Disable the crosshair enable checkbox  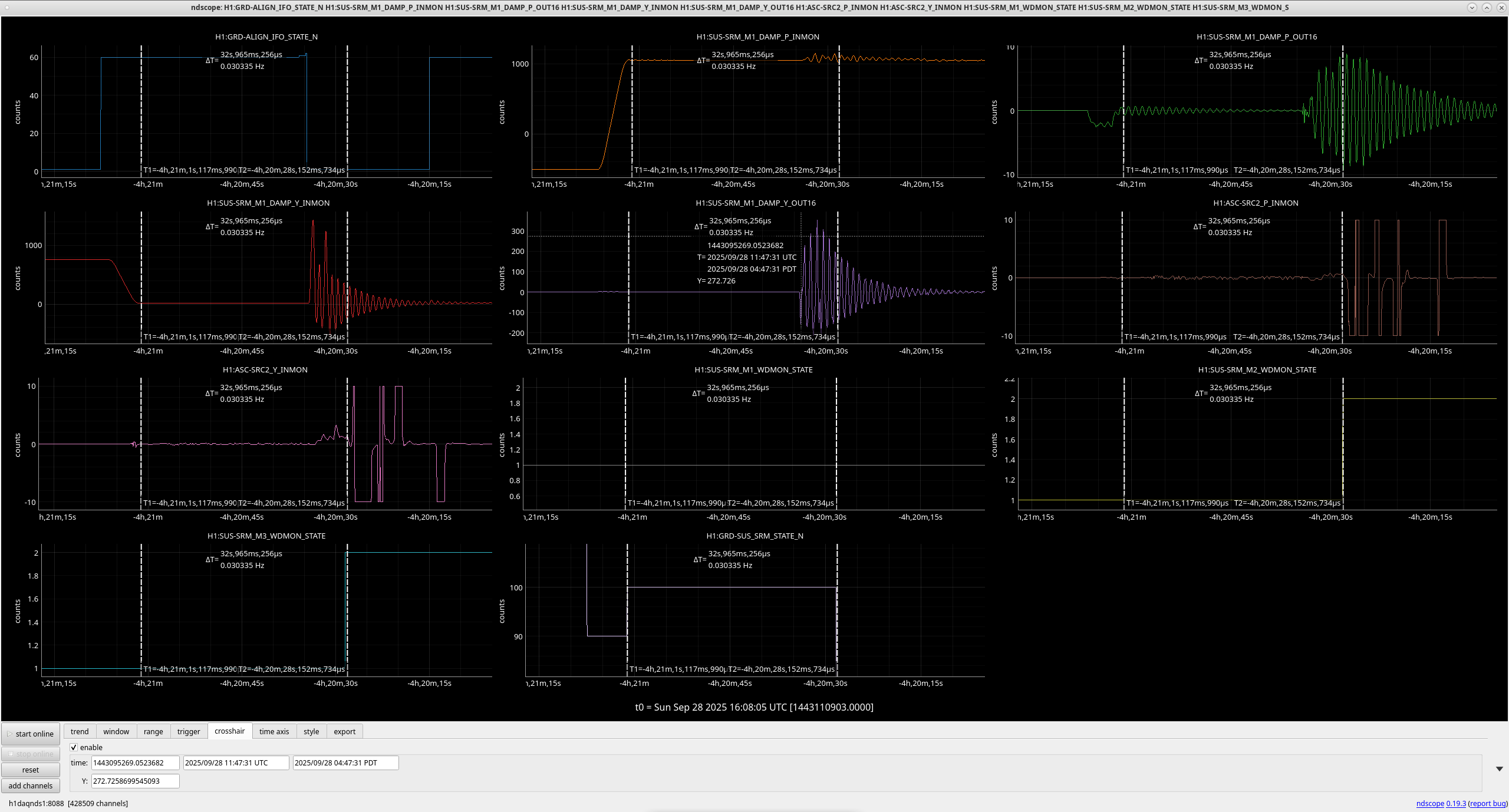[x=74, y=747]
